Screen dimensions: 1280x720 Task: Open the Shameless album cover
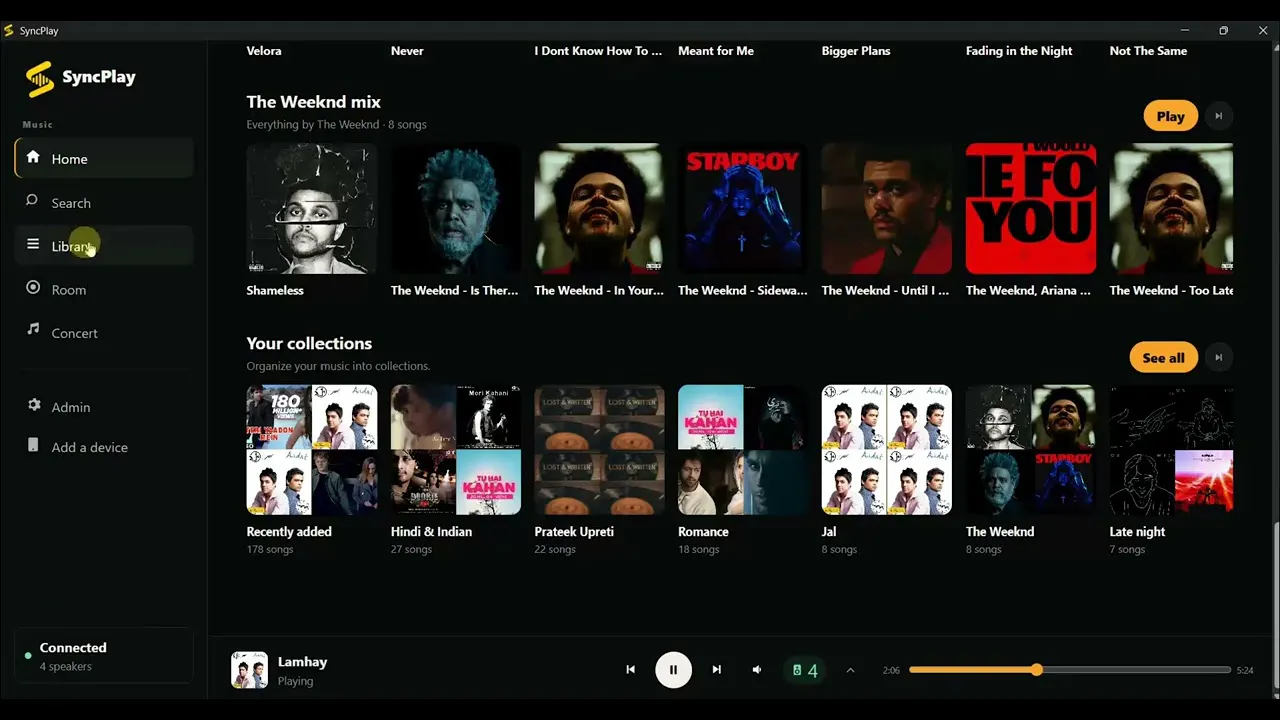[x=312, y=209]
